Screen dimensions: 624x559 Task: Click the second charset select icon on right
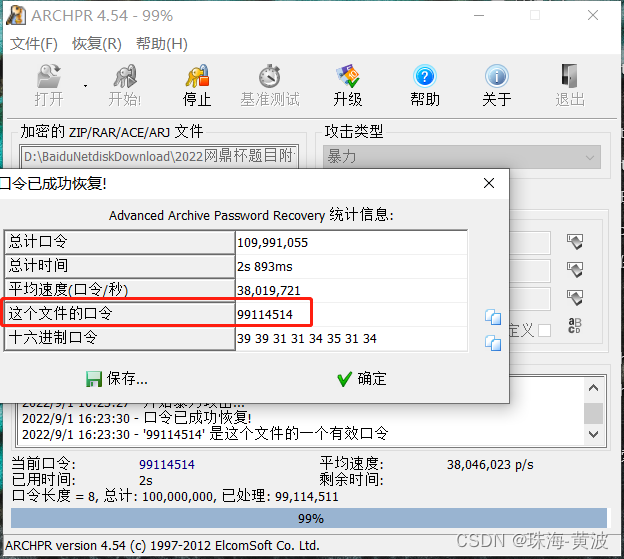575,269
